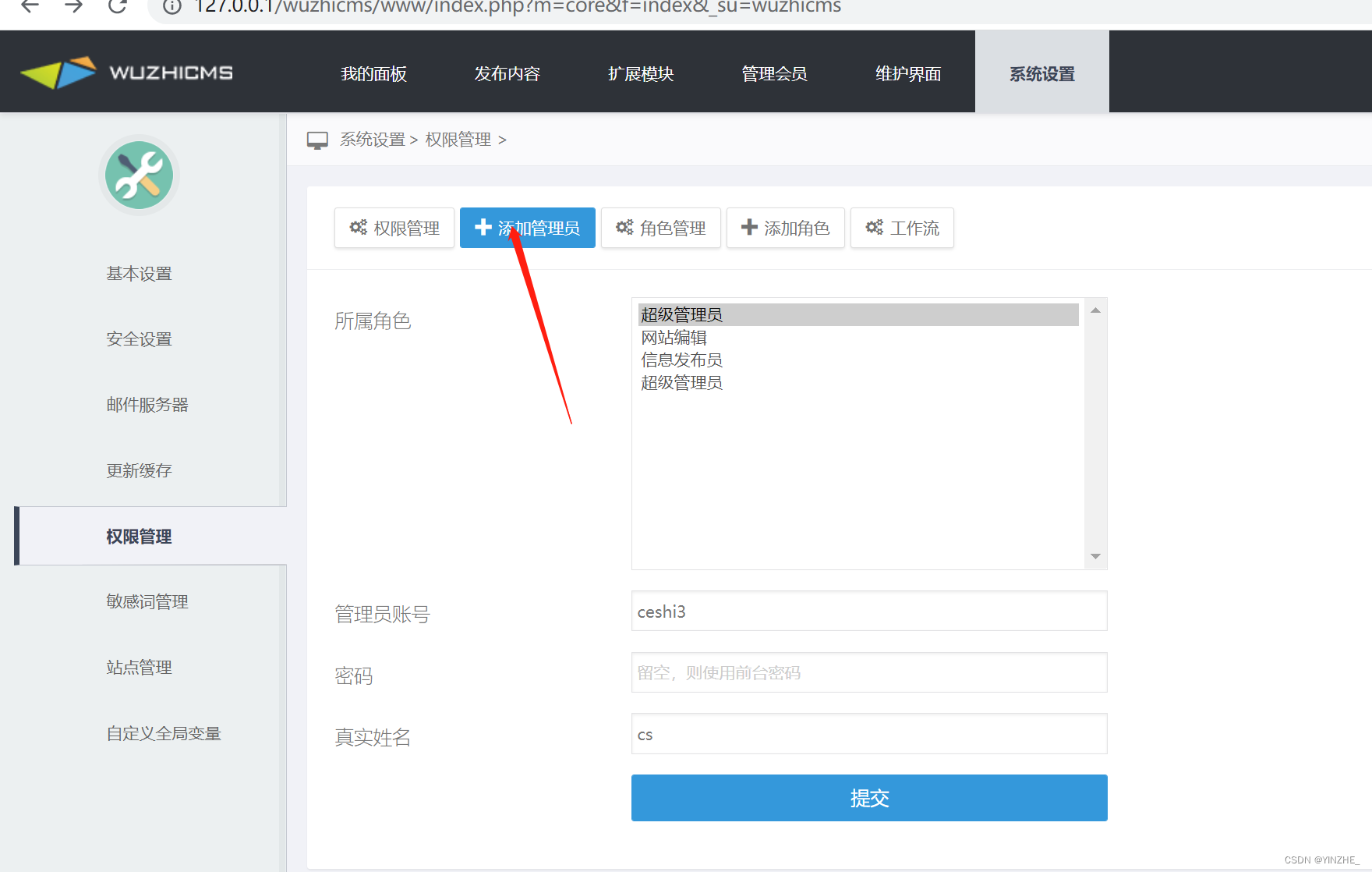Click role list scroll up arrow
Image resolution: width=1372 pixels, height=872 pixels.
(x=1095, y=310)
